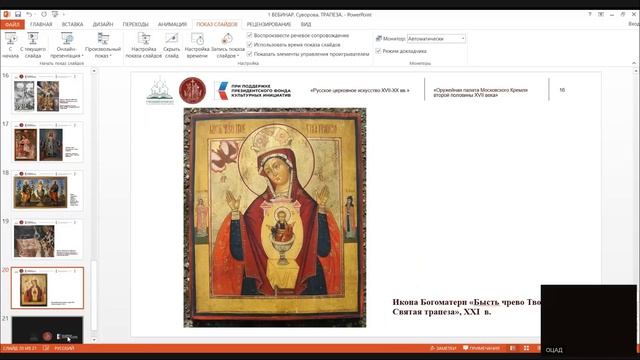The height and width of the screenshot is (360, 640).
Task: Switch to the ВСТАВКА ribbon tab
Action: (x=73, y=24)
